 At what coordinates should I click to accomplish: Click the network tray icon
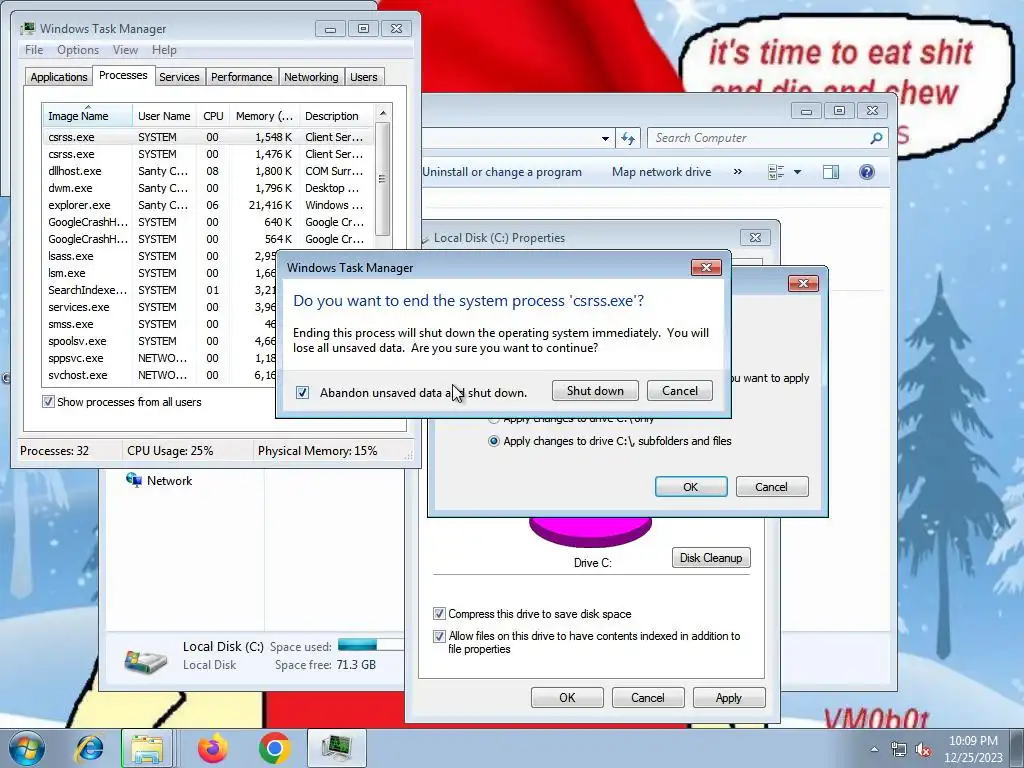(x=899, y=750)
